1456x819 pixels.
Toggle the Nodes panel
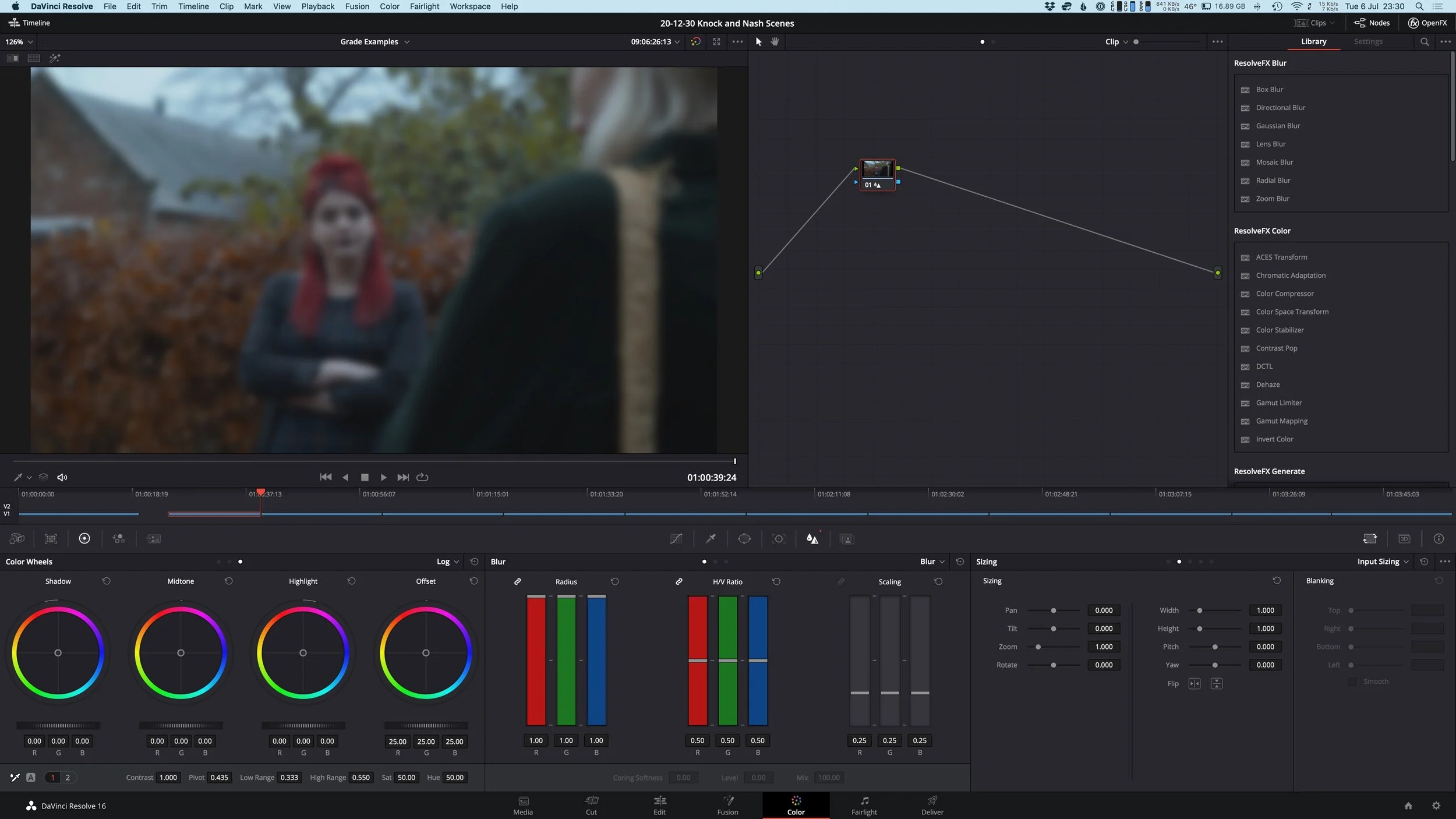point(1372,23)
